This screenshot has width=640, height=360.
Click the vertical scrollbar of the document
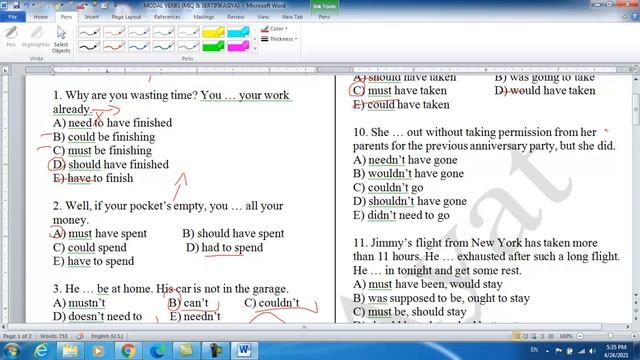[x=636, y=109]
